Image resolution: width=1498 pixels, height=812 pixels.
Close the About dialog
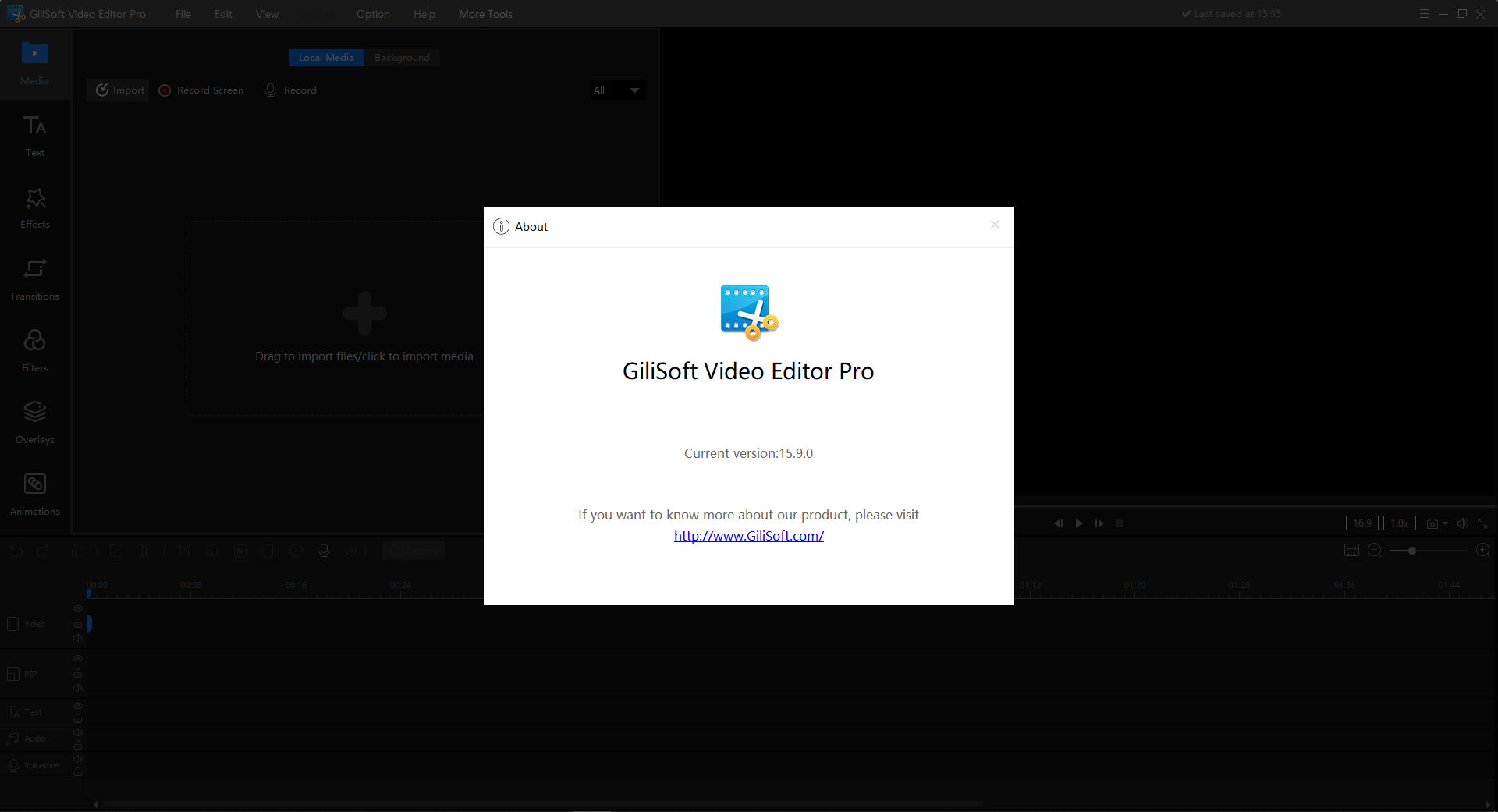pos(995,225)
